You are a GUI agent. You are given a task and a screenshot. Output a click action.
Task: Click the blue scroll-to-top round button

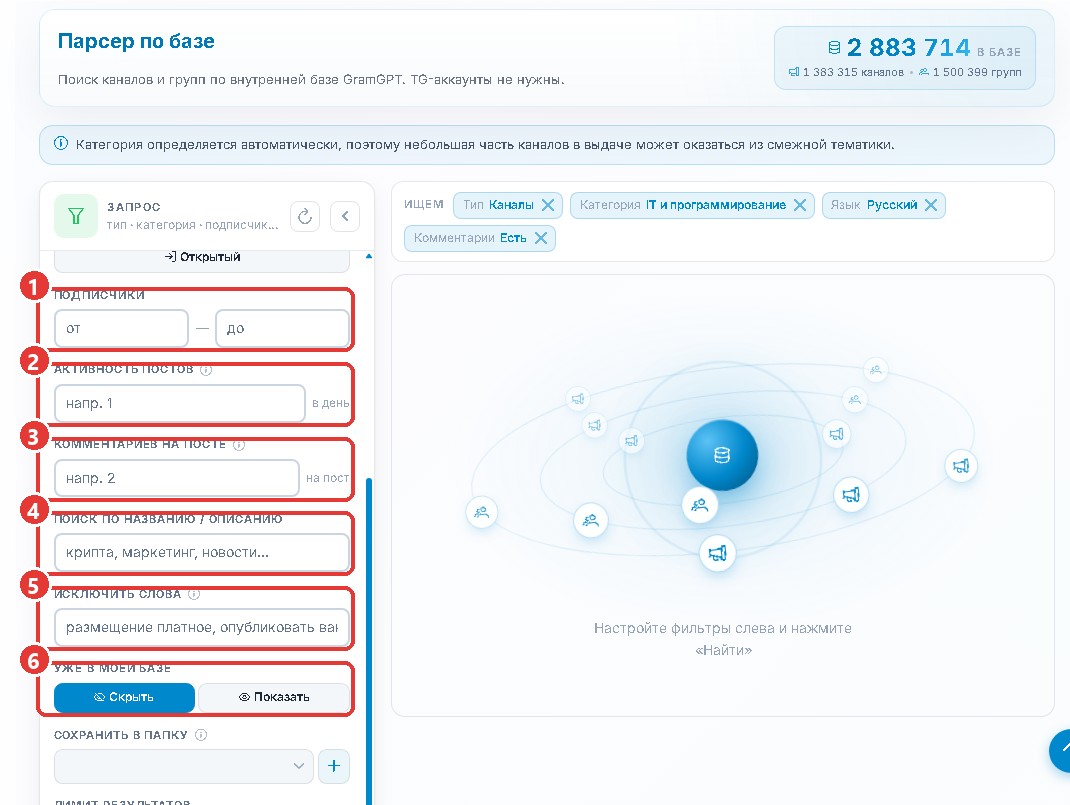[1060, 750]
